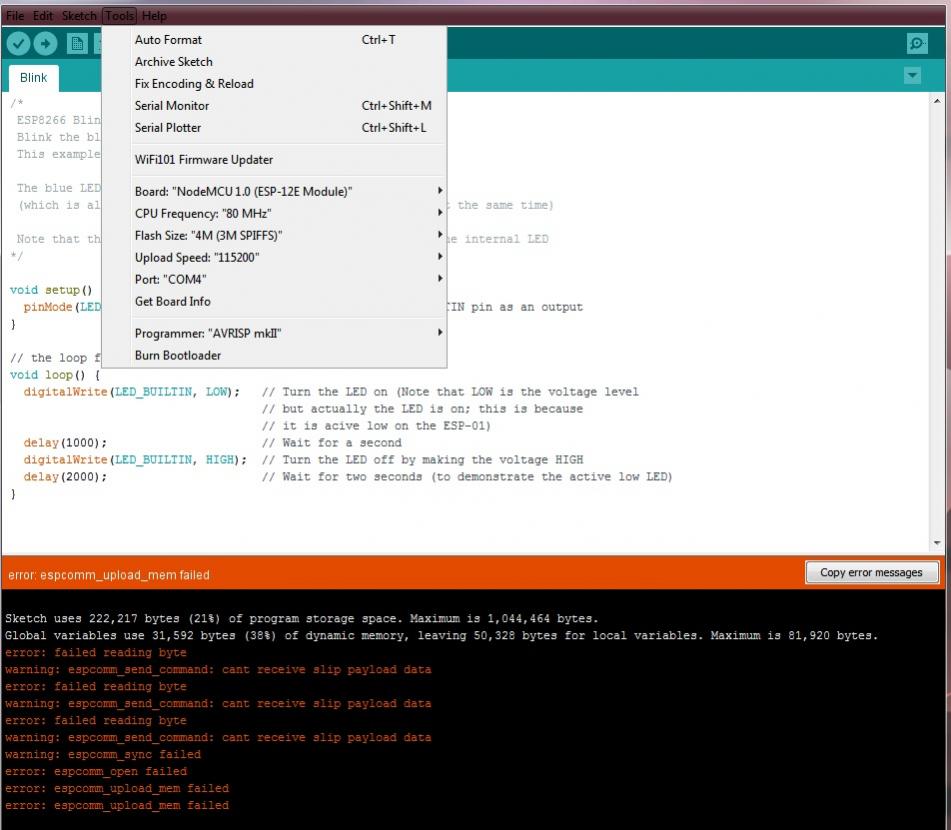Click the New sketch page icon
This screenshot has width=951, height=830.
(77, 43)
